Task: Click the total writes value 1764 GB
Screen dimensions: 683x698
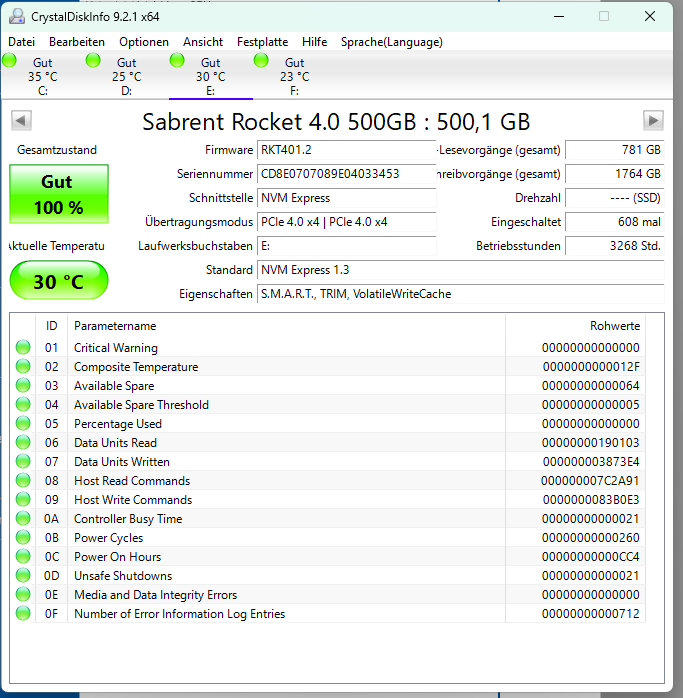Action: pos(614,174)
